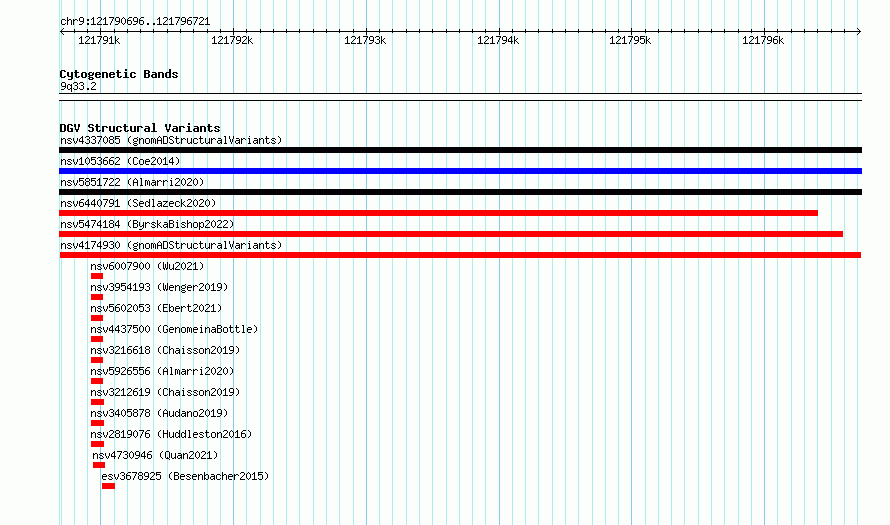Click the nsv4437500 GenomeinaBottle variant marker
Screen dimensions: 890x525
[x=97, y=339]
